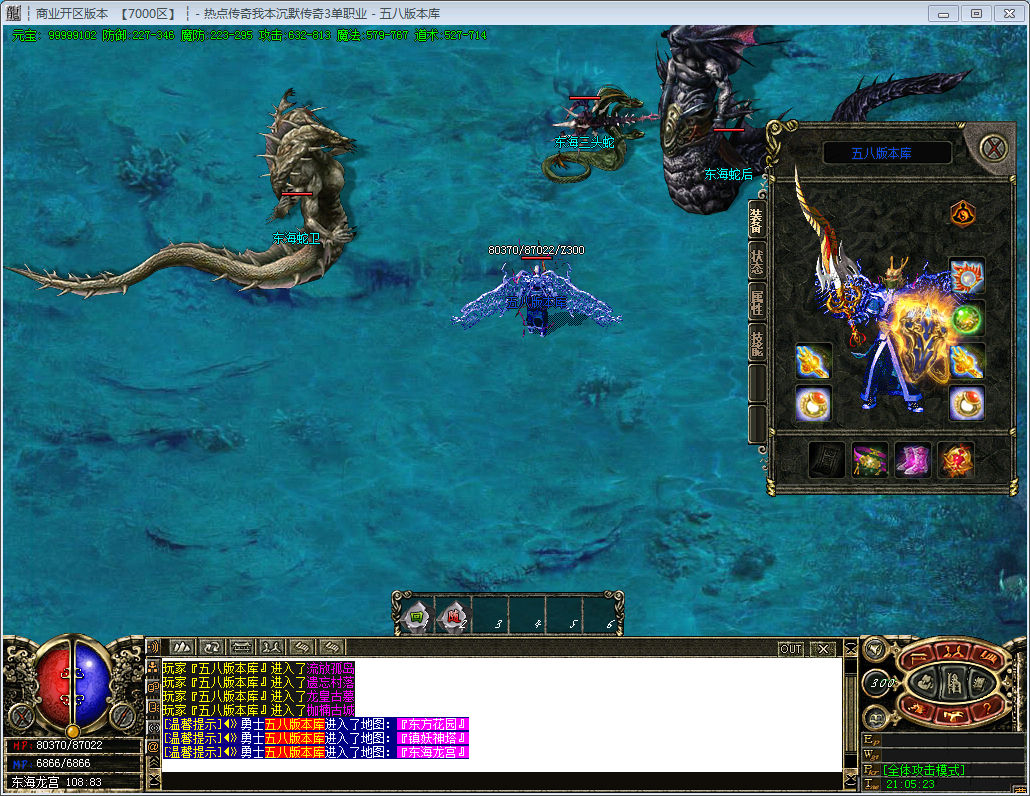
Task: Click the 全体攻击模式 attack mode label
Action: pyautogui.click(x=923, y=770)
